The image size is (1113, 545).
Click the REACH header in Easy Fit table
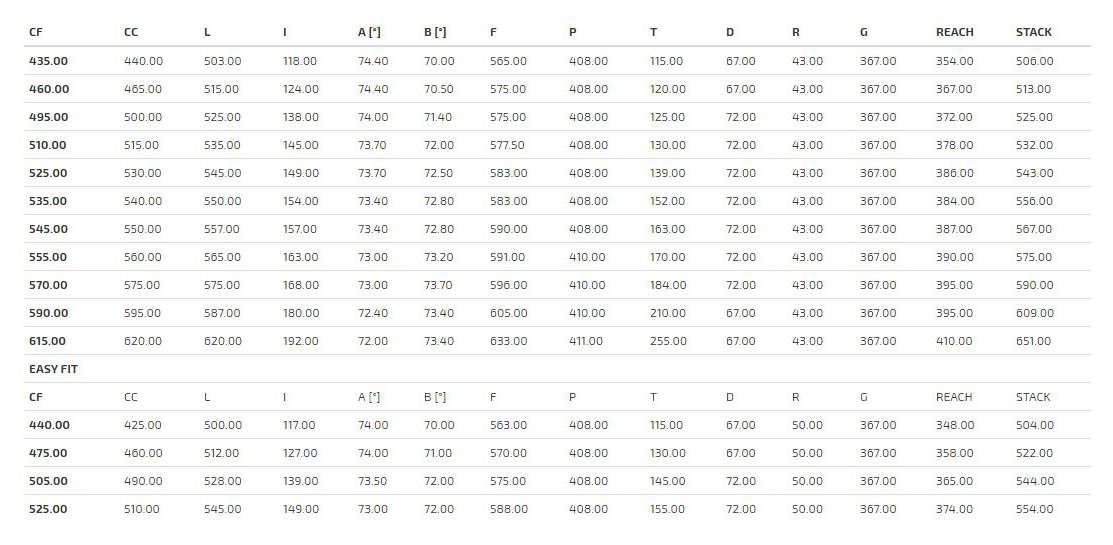point(954,397)
